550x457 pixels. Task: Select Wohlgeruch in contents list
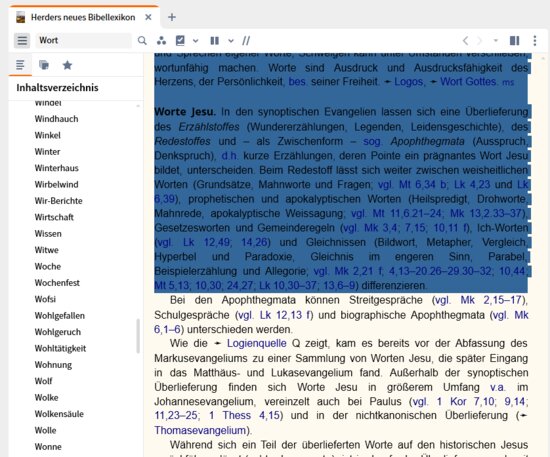58,332
